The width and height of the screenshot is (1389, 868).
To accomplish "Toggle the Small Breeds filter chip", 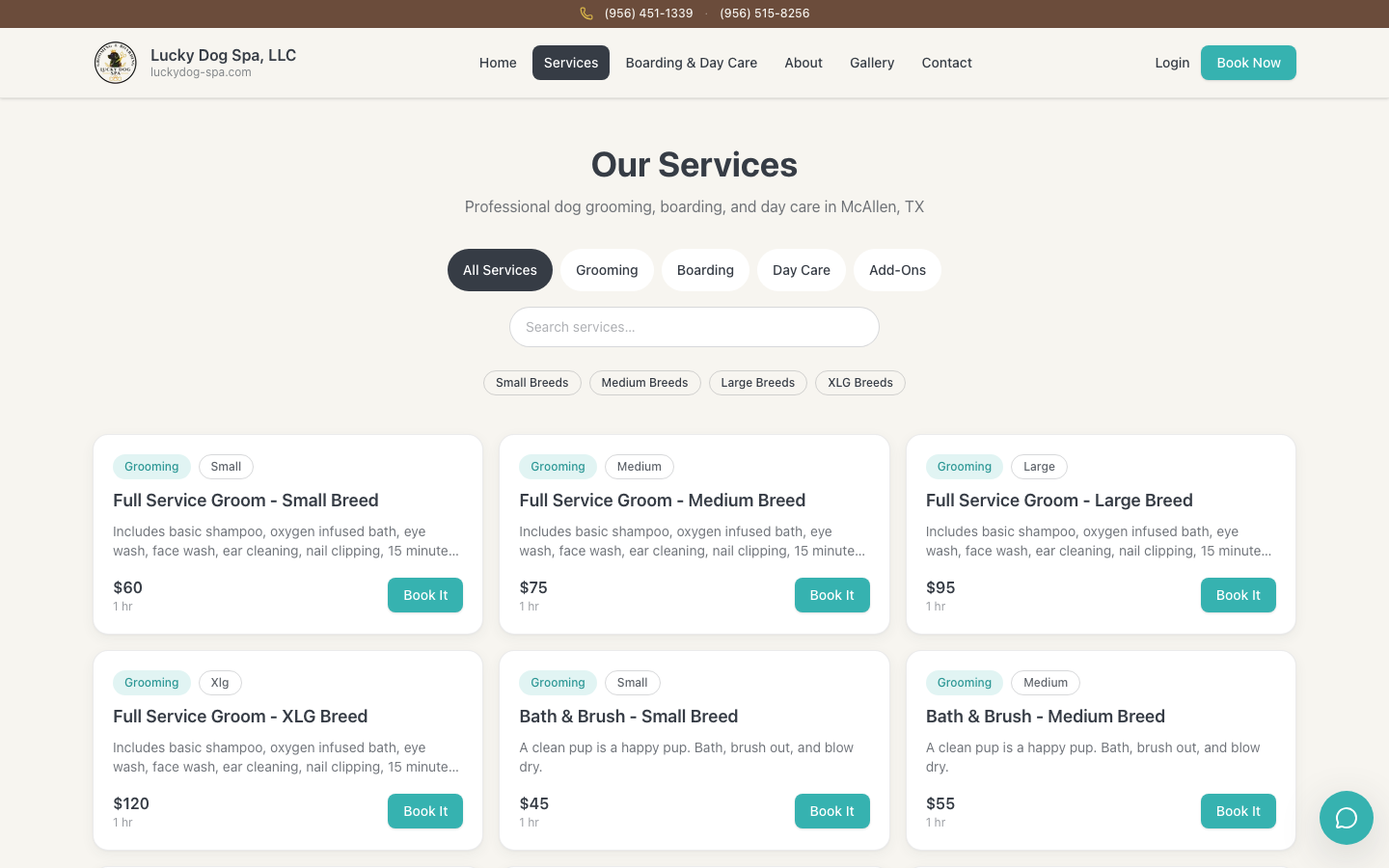I will click(x=532, y=383).
